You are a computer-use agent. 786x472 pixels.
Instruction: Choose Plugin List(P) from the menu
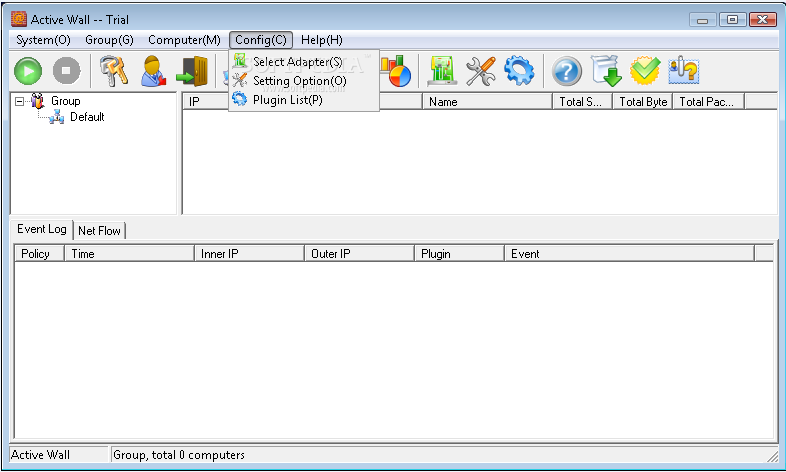pyautogui.click(x=303, y=100)
